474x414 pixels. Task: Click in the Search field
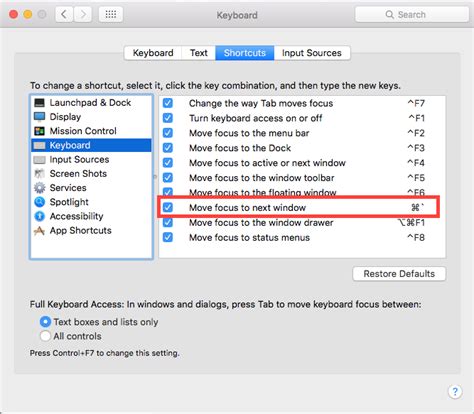(x=412, y=15)
